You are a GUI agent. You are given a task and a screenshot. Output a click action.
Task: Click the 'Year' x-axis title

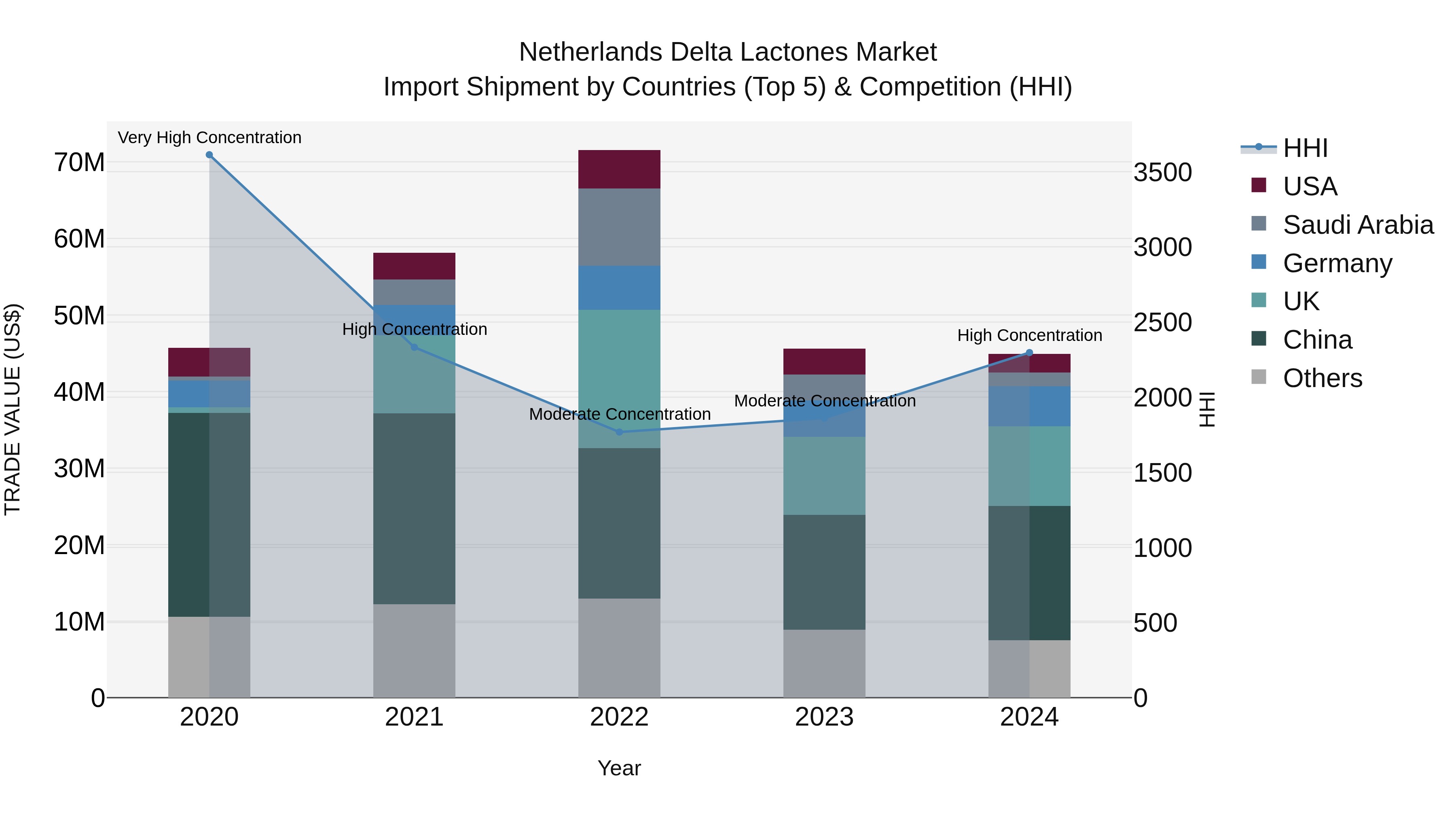tap(619, 768)
